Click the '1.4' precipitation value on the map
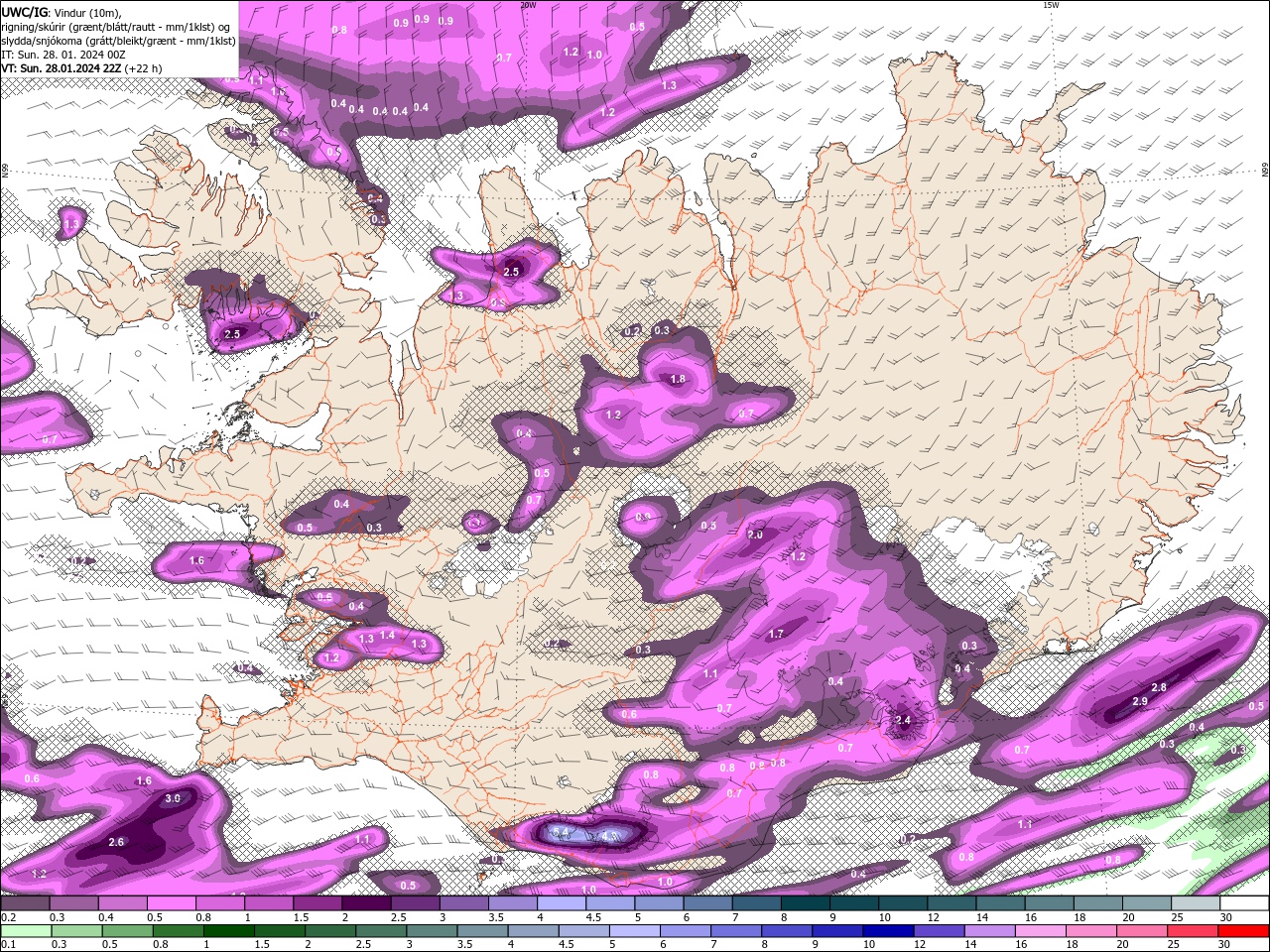1270x952 pixels. tap(388, 635)
